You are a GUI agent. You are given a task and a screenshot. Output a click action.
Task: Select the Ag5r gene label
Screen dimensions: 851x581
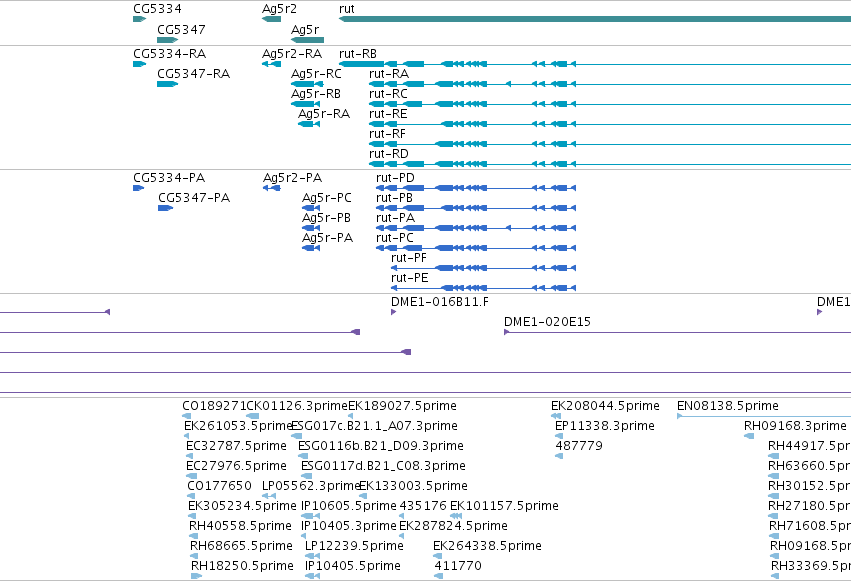coord(304,29)
